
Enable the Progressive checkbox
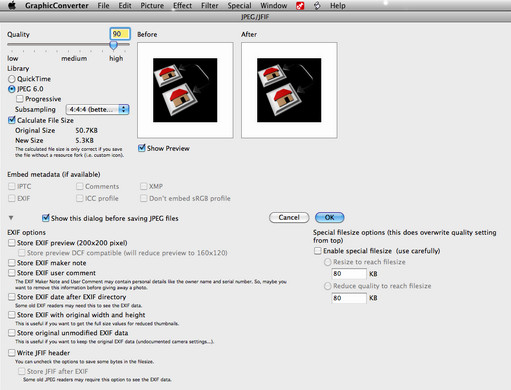[x=20, y=99]
